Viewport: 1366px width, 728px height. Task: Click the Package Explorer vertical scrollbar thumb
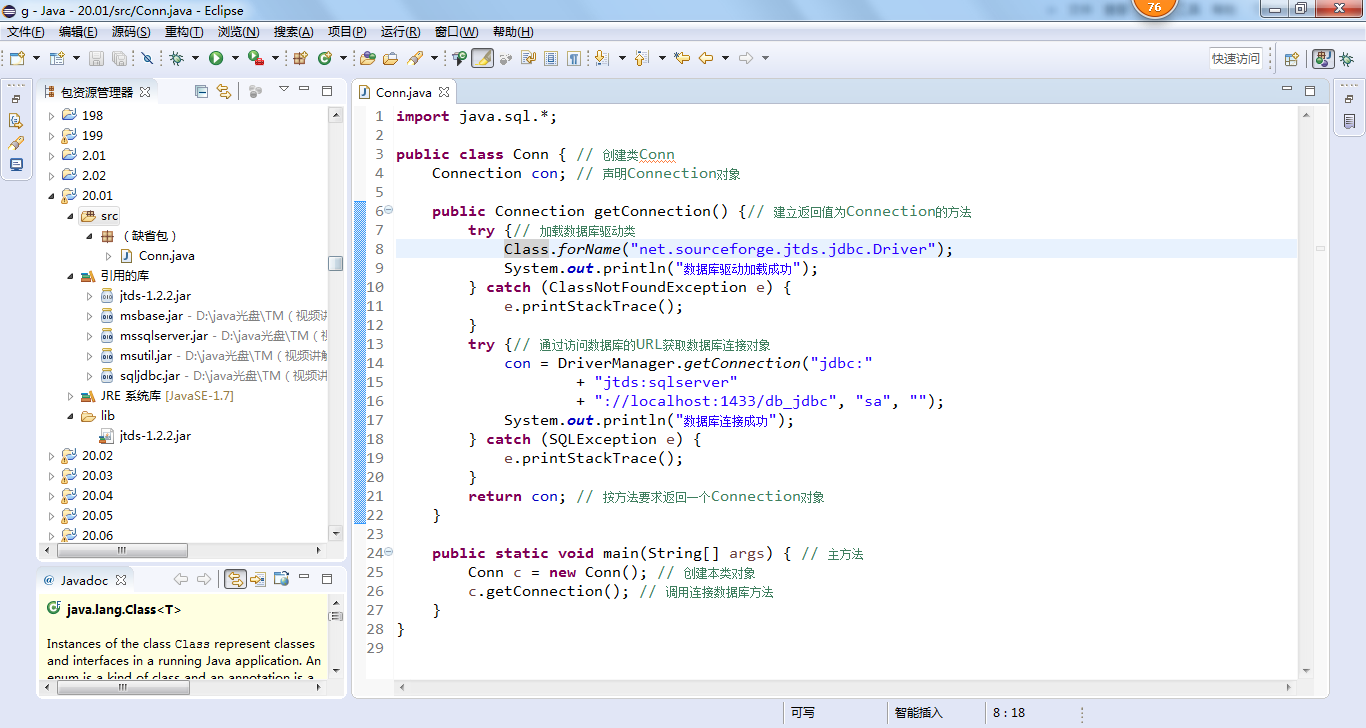coord(336,263)
